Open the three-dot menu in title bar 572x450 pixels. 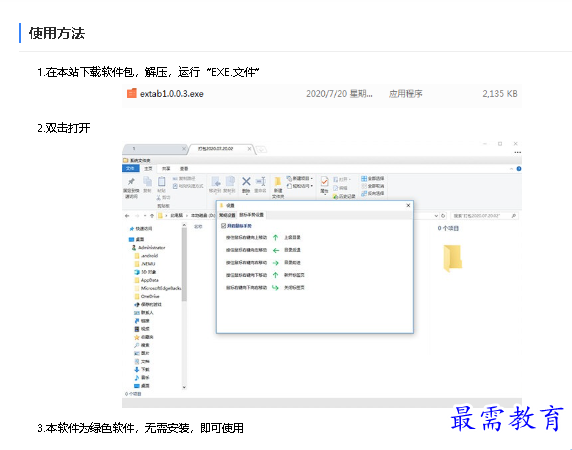tap(518, 152)
